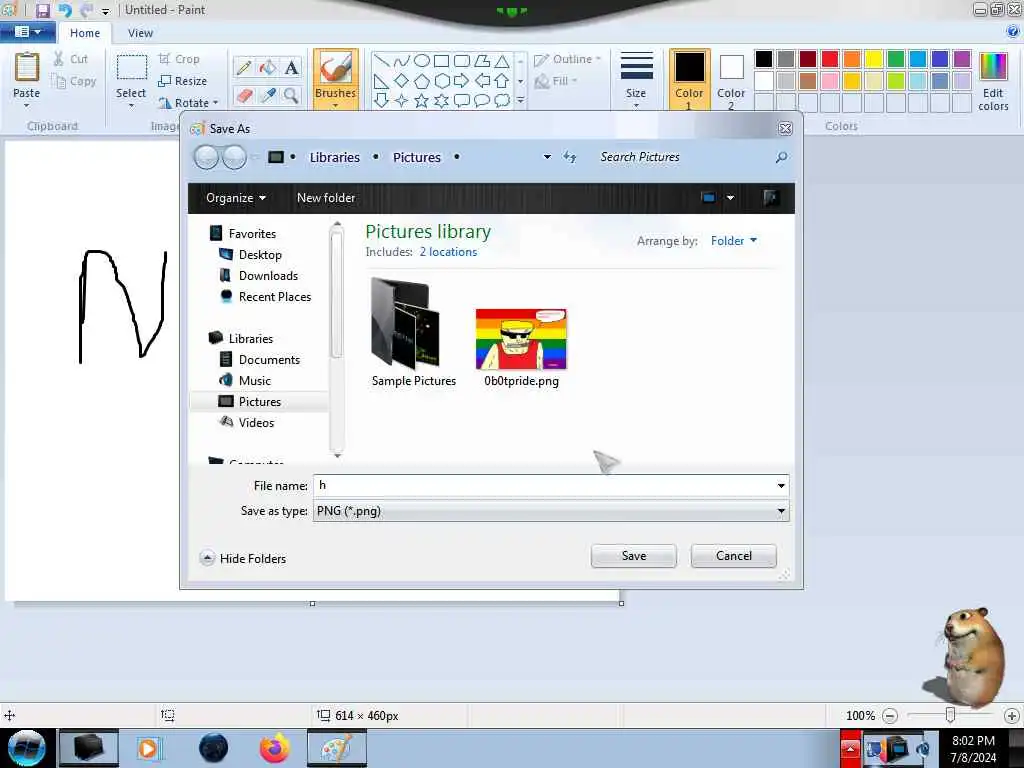This screenshot has width=1024, height=768.
Task: Select Music library in sidebar
Action: point(254,381)
